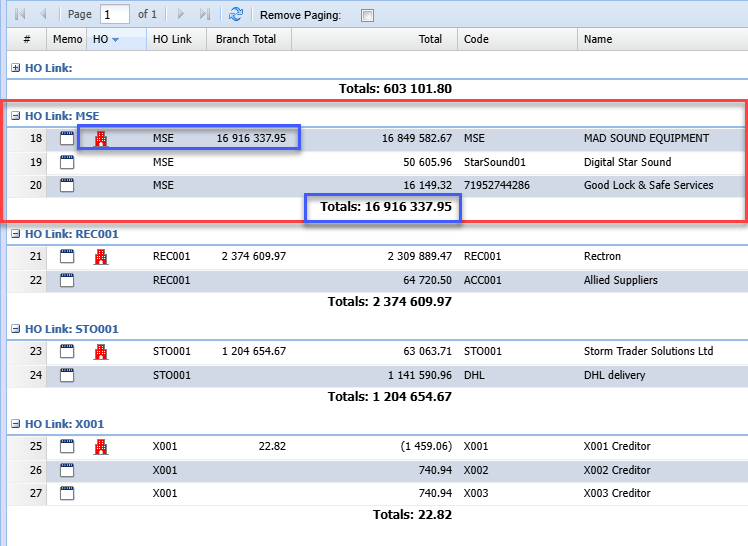Viewport: 748px width, 546px height.
Task: Collapse the HO Link: MSE group
Action: point(15,116)
